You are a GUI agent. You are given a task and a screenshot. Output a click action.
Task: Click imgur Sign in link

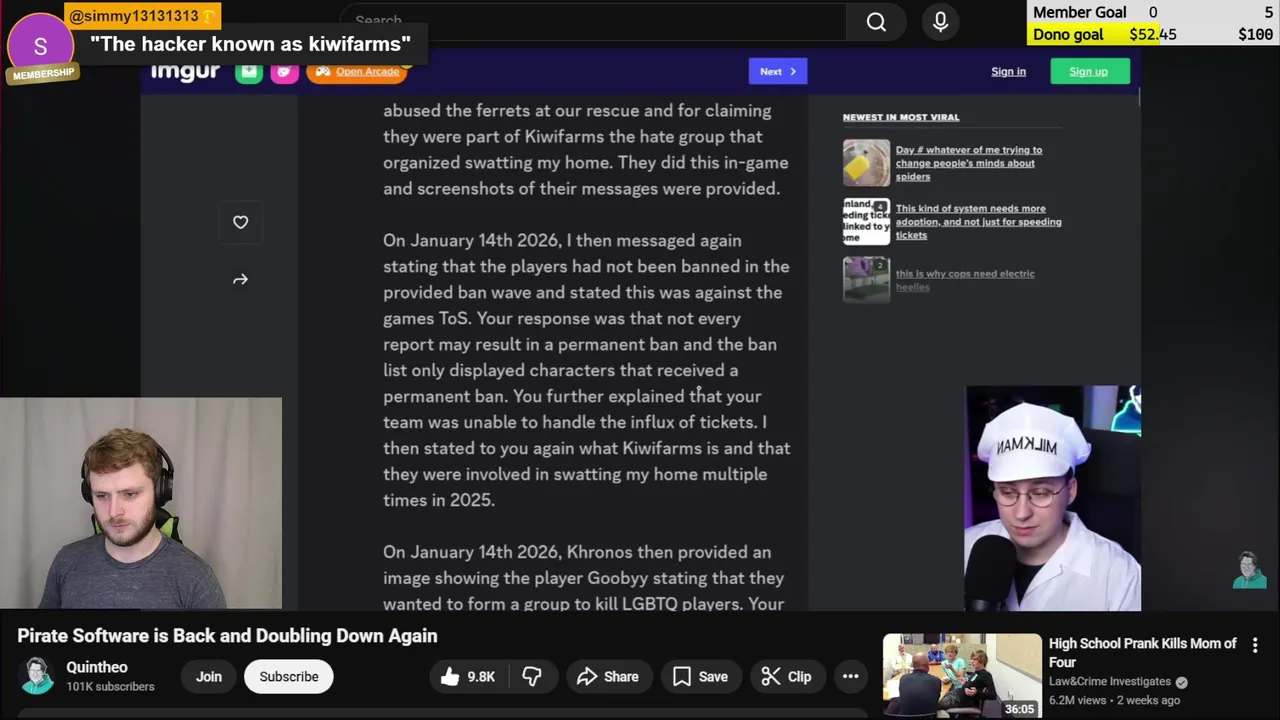tap(1008, 72)
